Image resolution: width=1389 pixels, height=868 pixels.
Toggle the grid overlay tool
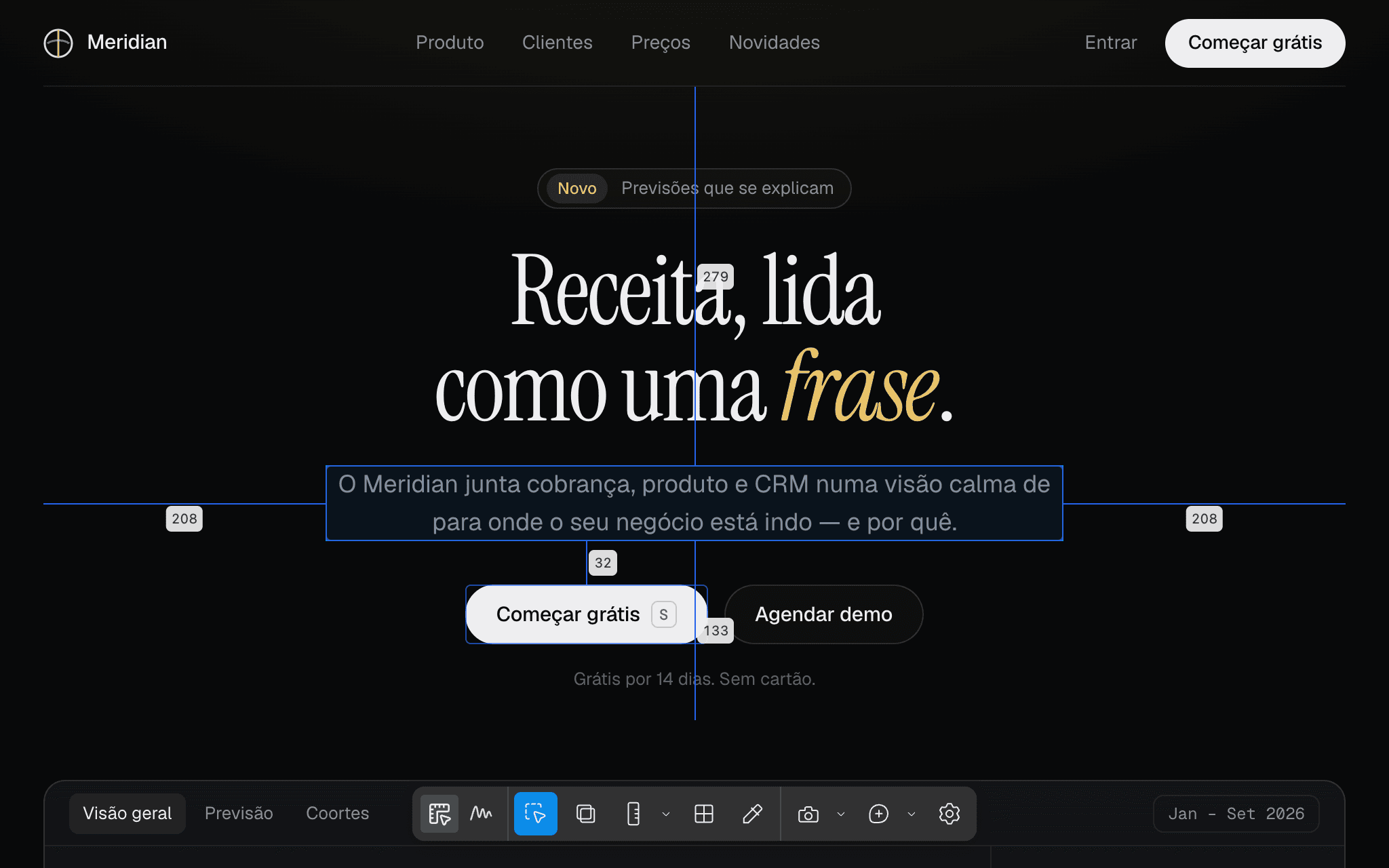point(704,814)
